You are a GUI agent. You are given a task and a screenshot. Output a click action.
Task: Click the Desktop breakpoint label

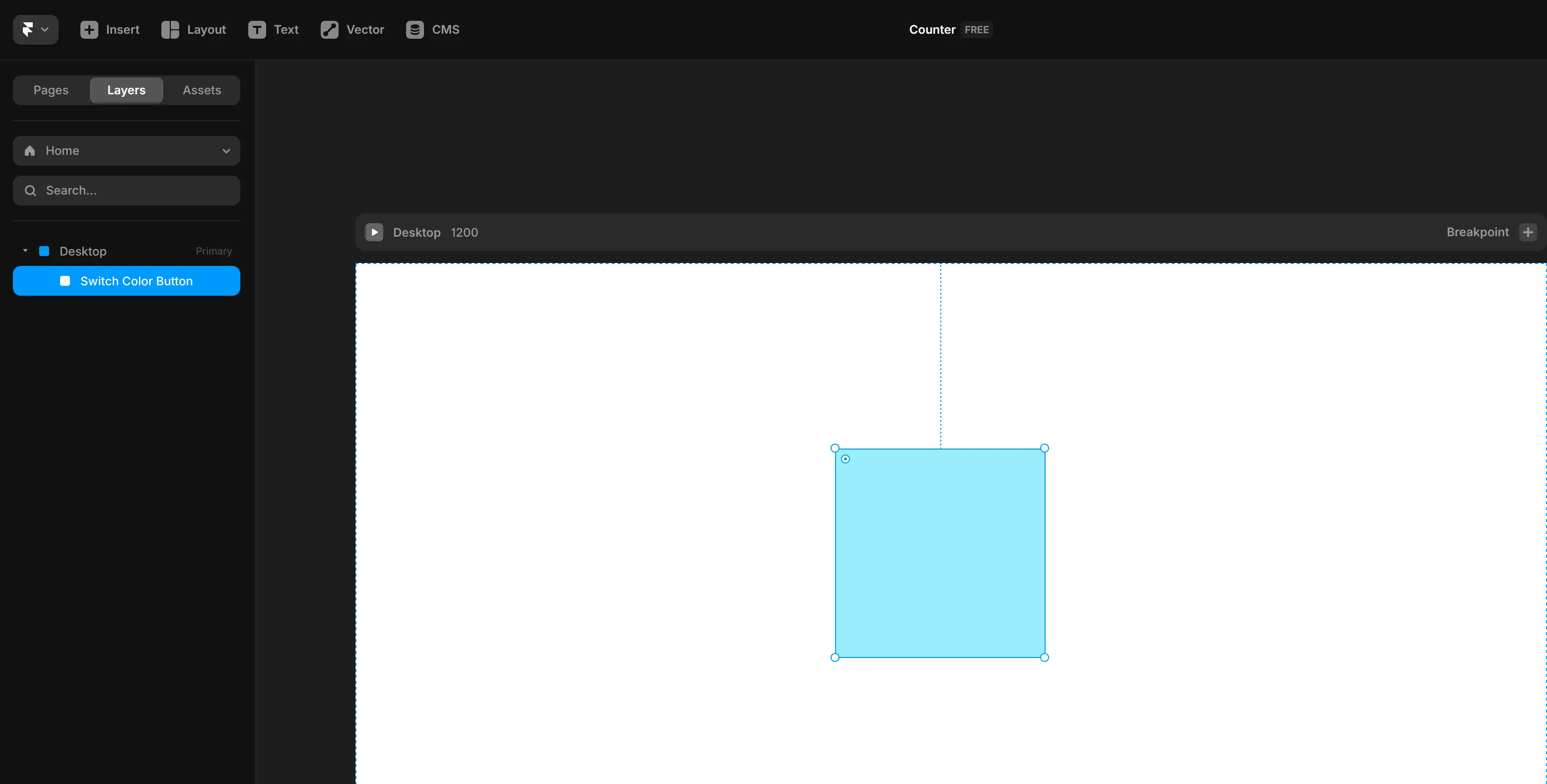pos(416,232)
